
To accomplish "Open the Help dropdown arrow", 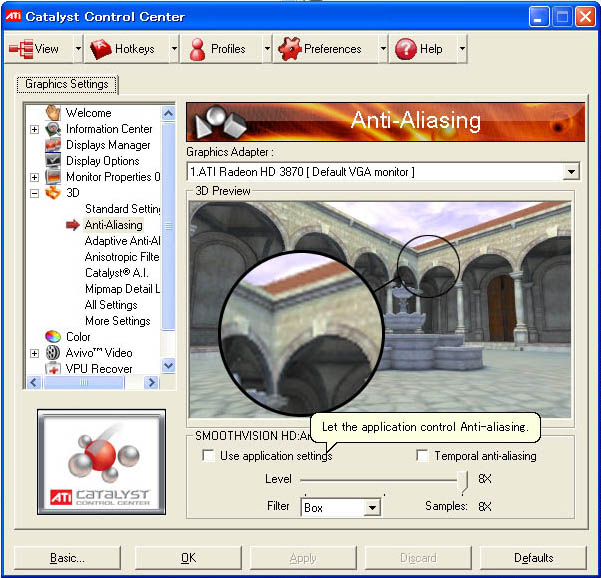I will 462,49.
